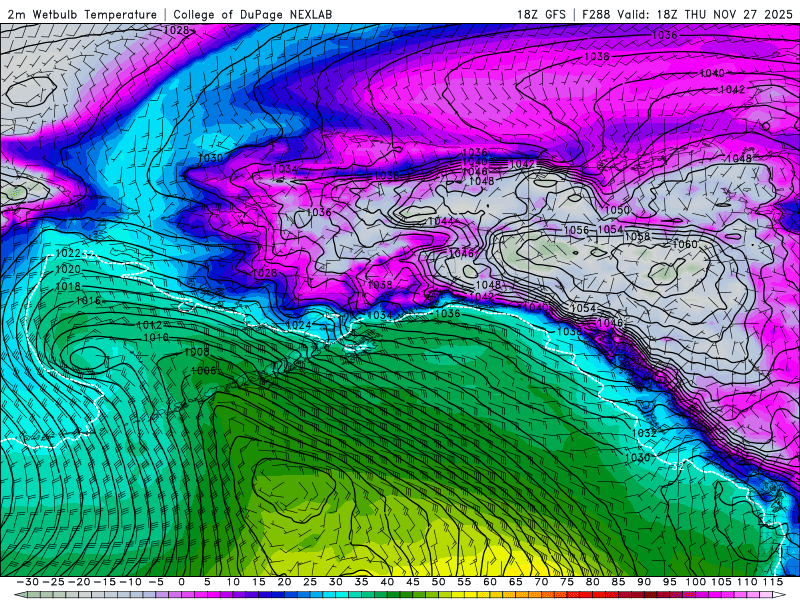Click the -10 value on the color scale

click(131, 582)
